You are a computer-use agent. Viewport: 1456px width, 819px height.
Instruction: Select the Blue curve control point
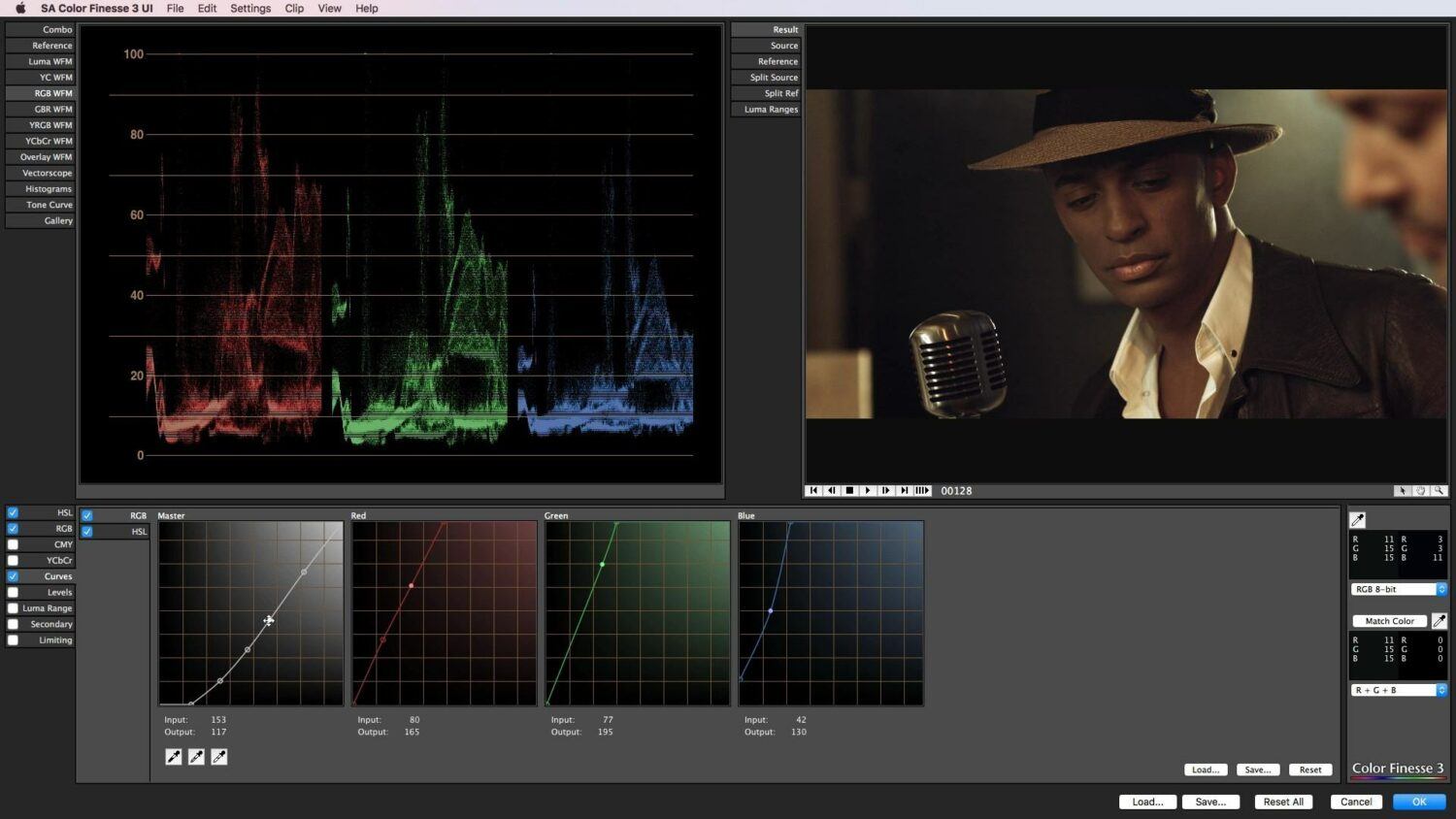[x=771, y=610]
